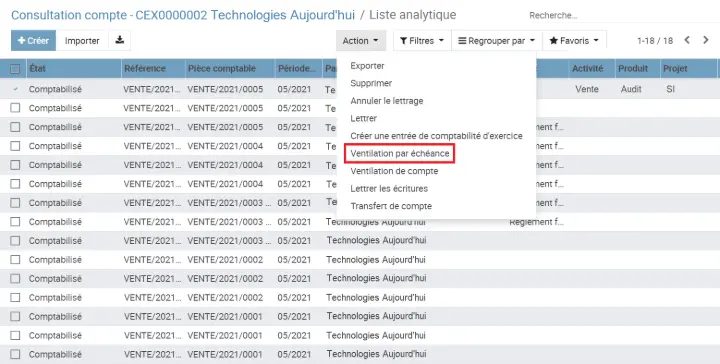Click the Importer button
The image size is (720, 364).
(x=82, y=40)
